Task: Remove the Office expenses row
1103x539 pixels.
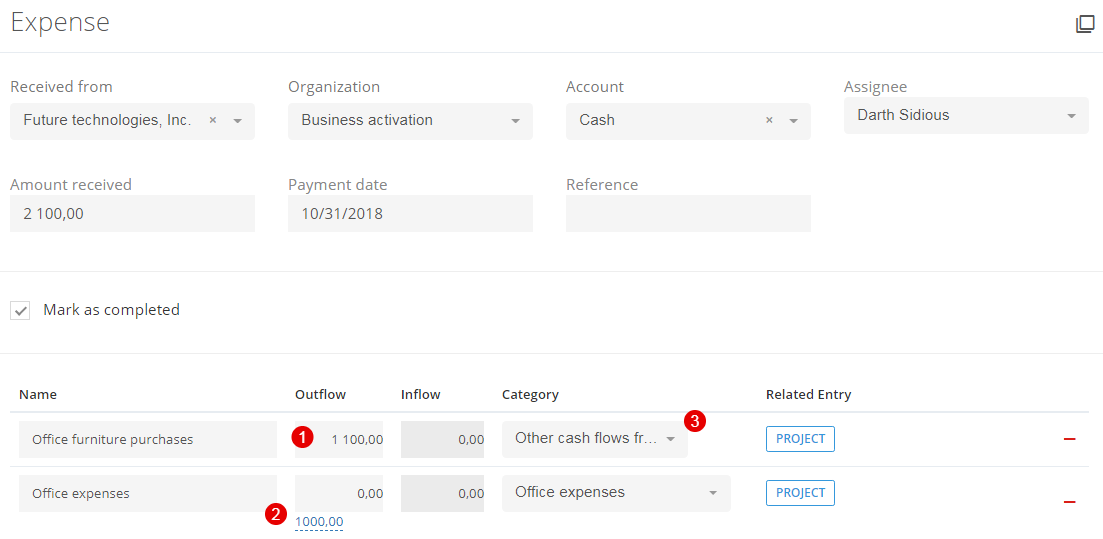Action: click(x=1069, y=502)
